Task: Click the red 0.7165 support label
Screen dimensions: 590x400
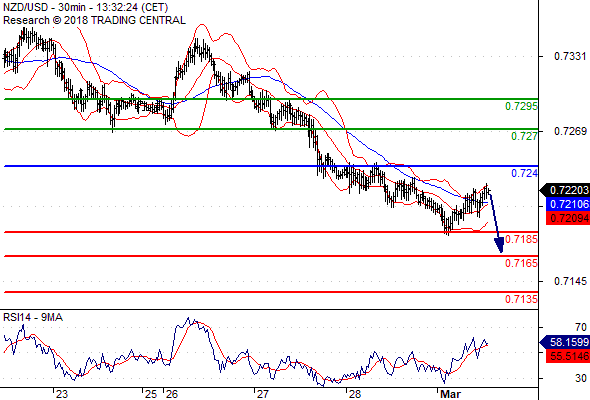Action: coord(521,263)
